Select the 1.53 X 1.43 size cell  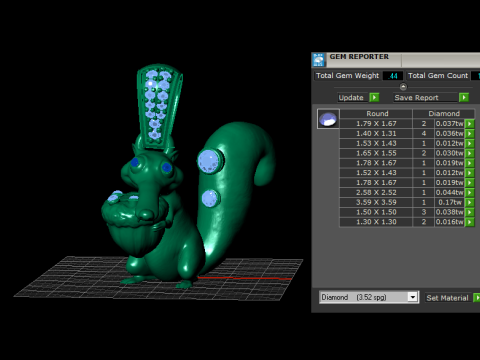[376, 143]
